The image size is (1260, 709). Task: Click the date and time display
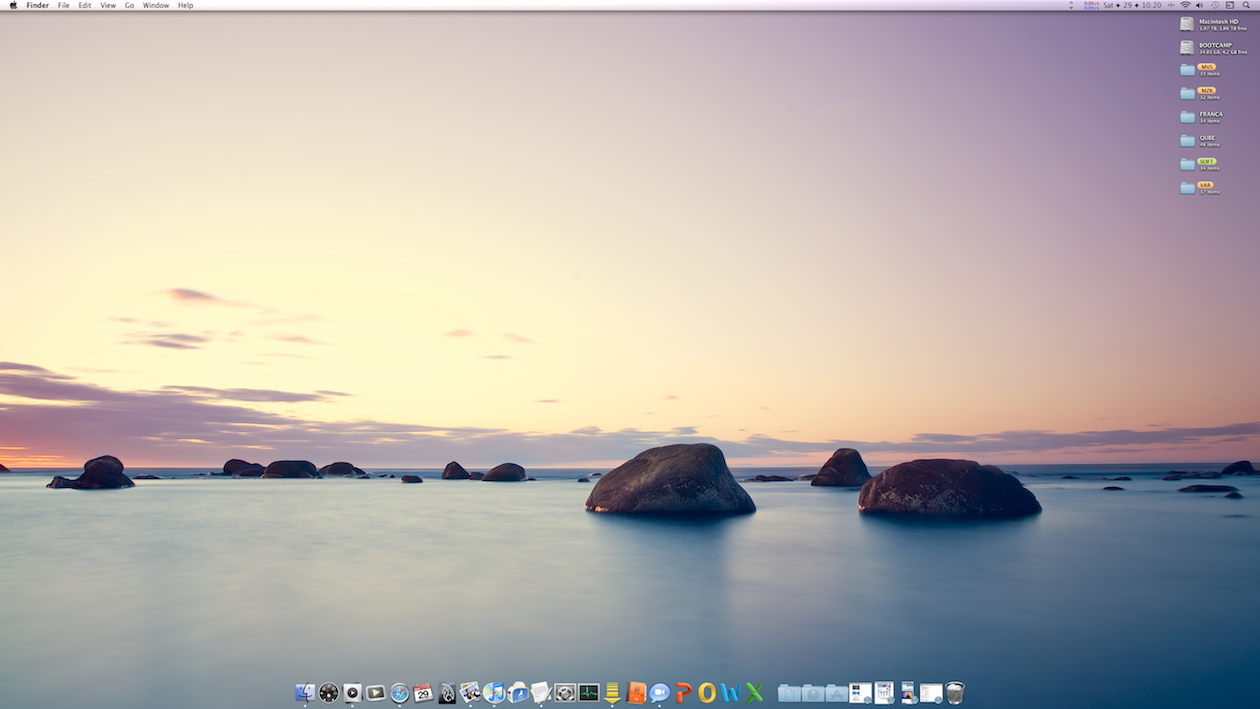pos(1132,5)
